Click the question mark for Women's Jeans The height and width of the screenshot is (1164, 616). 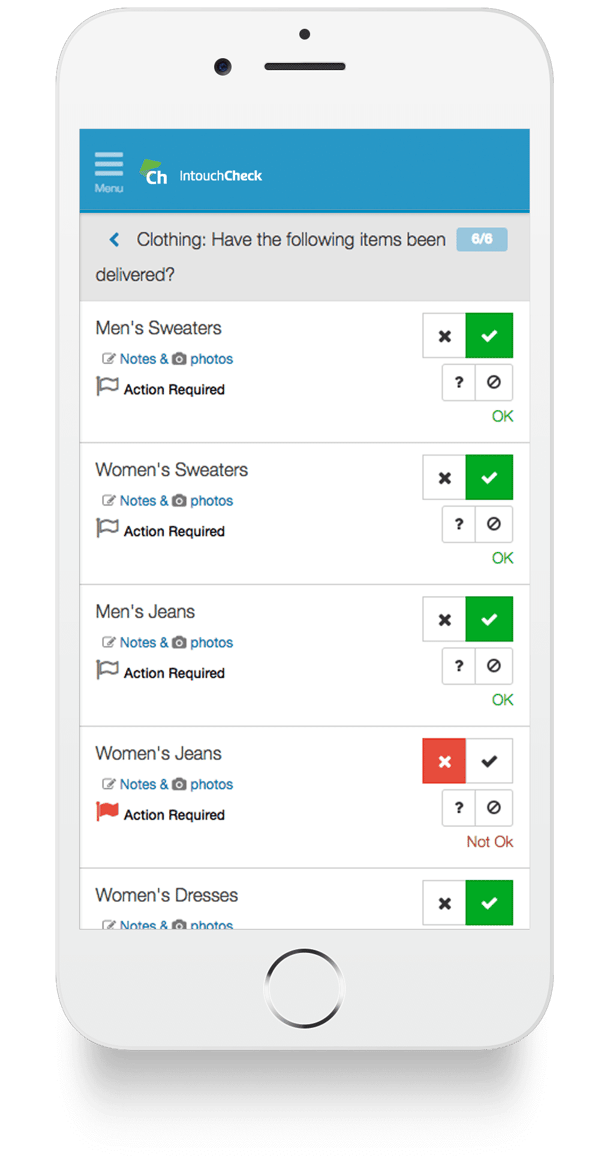coord(459,808)
